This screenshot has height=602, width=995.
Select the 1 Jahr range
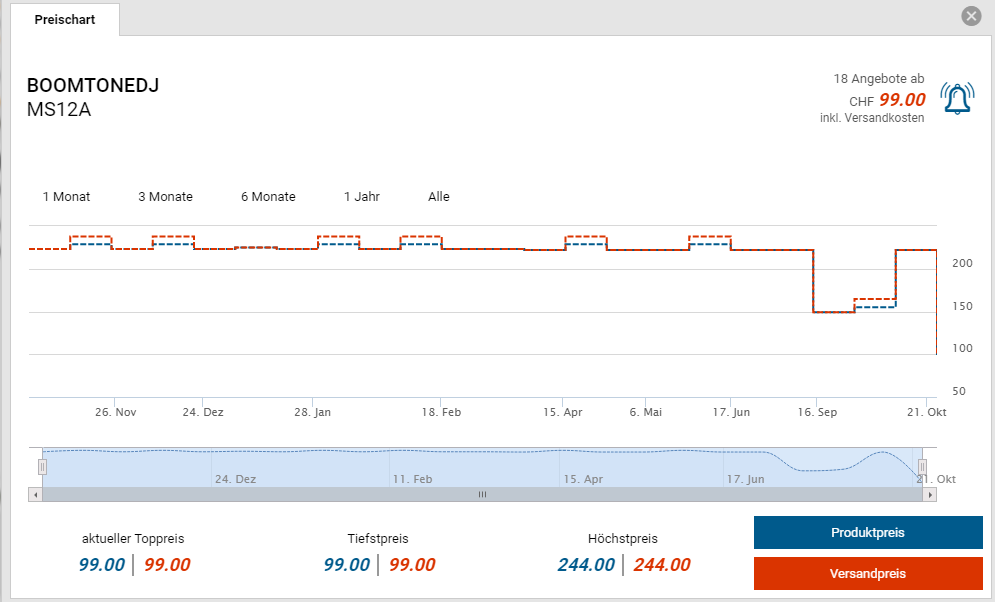361,197
